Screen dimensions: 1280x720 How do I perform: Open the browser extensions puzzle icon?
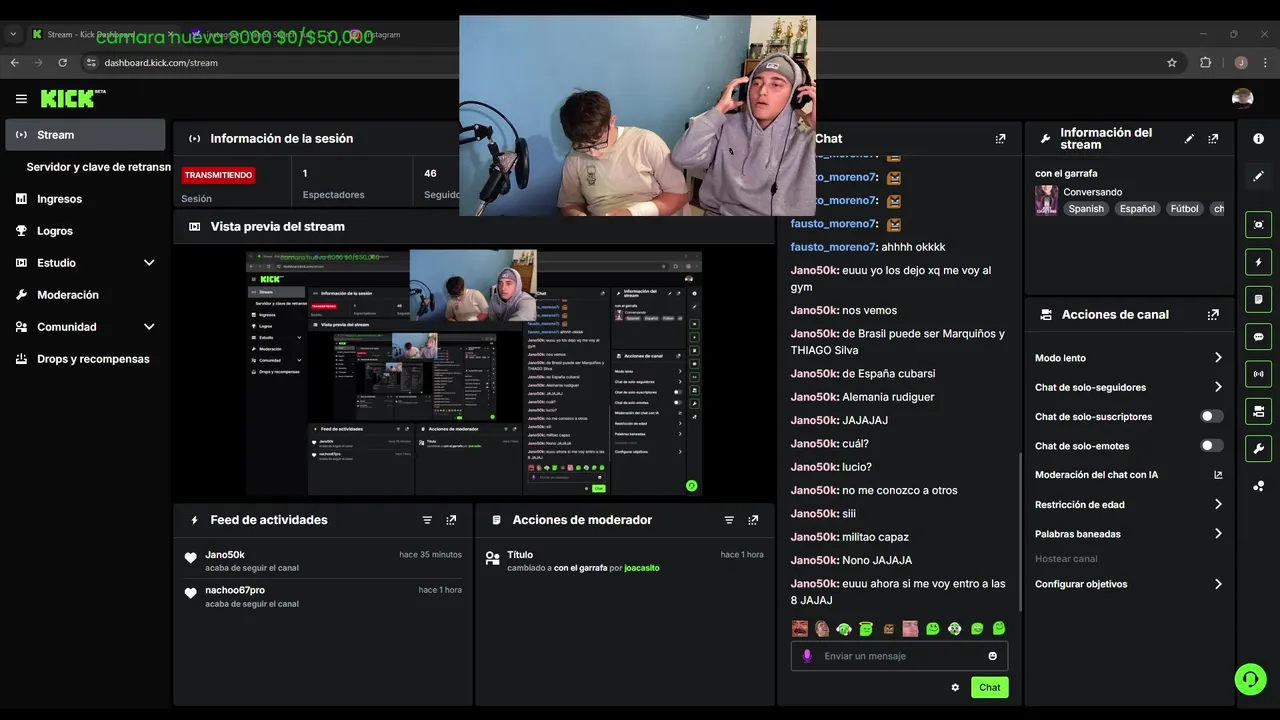1205,62
